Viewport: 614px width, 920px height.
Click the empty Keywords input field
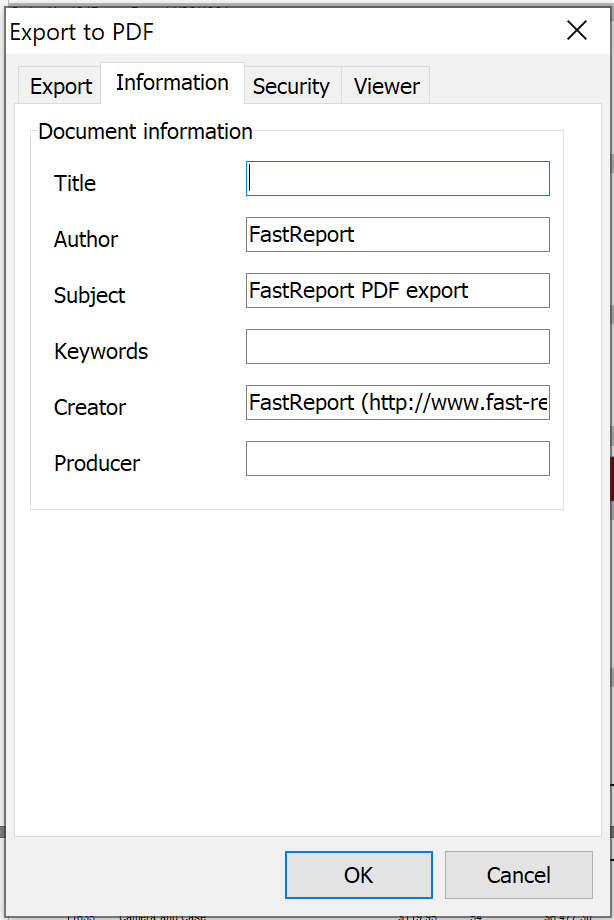click(397, 347)
